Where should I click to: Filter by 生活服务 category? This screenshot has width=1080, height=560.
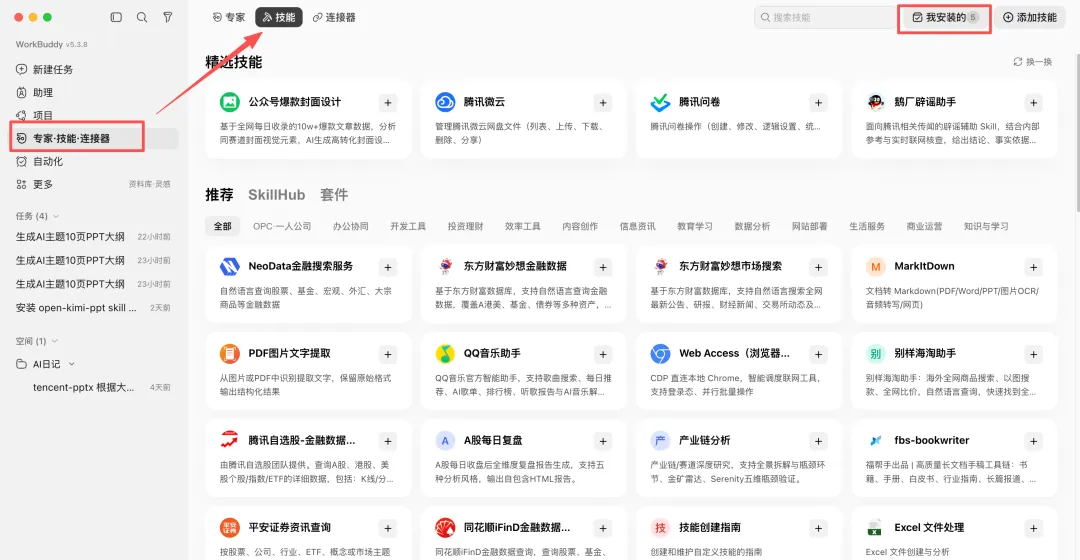[x=867, y=226]
